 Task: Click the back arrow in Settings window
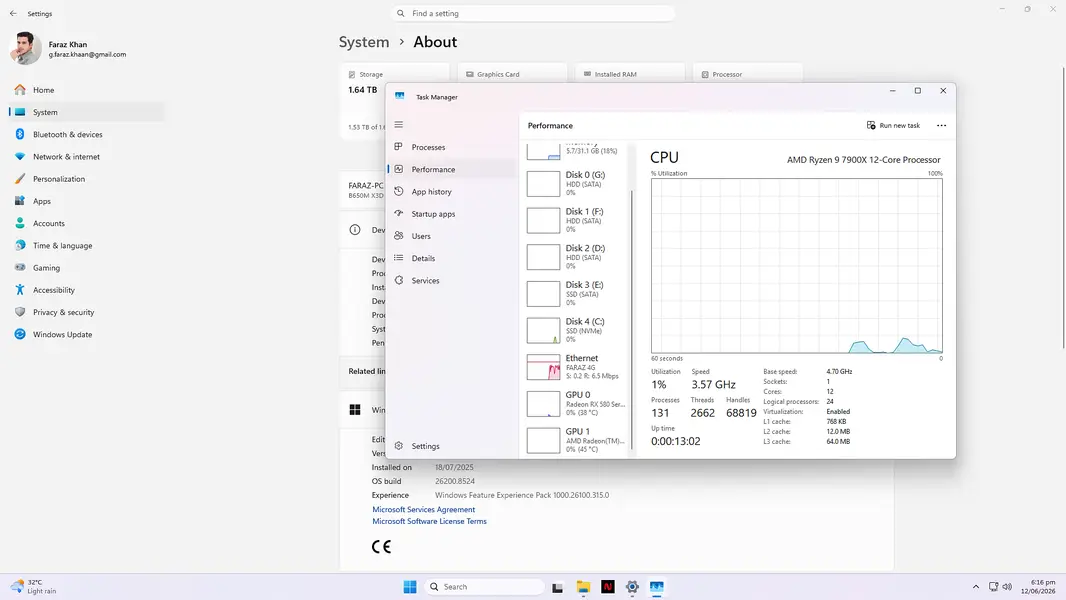tap(13, 14)
